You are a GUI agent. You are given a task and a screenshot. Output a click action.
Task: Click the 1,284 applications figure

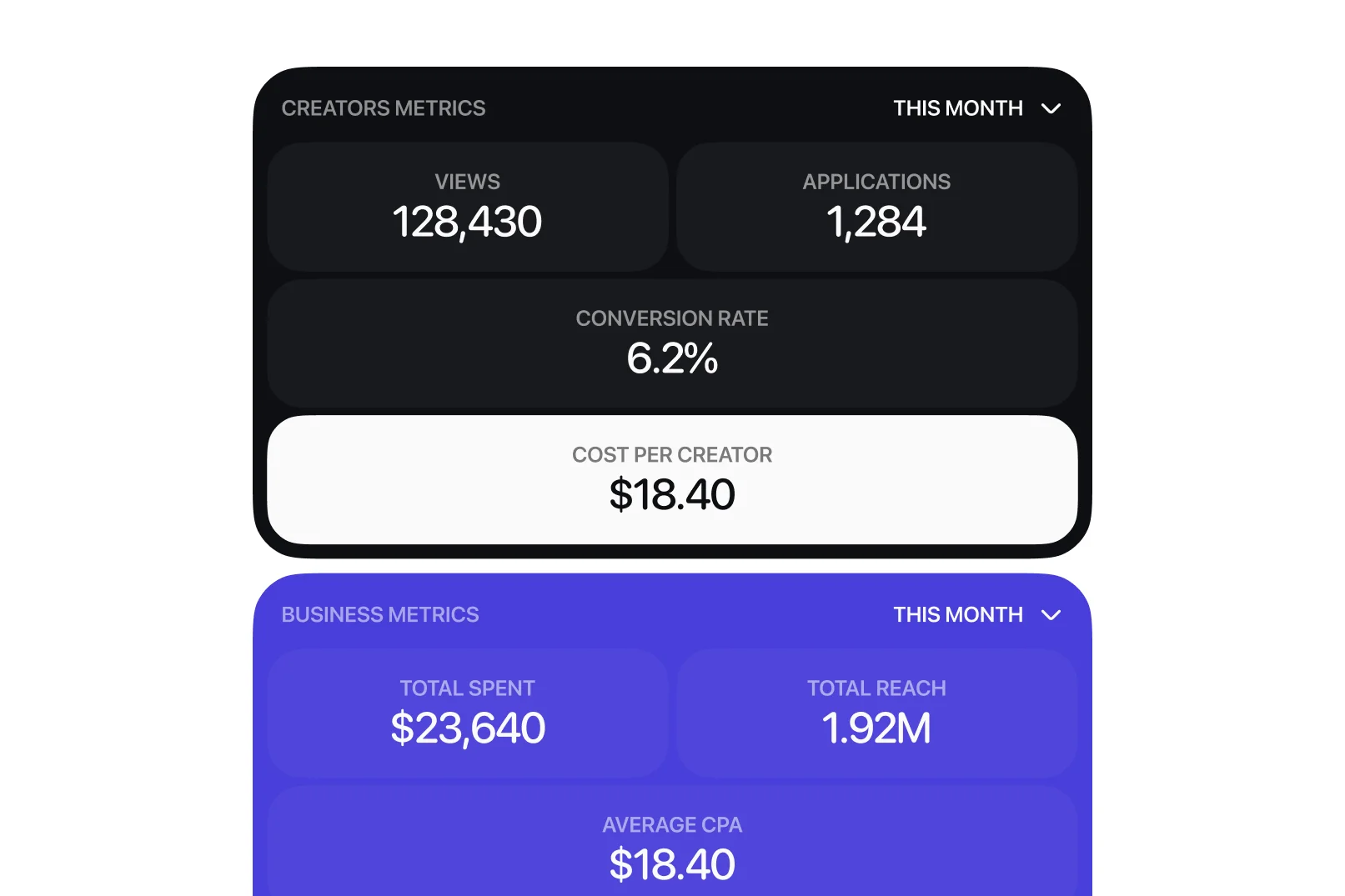(x=876, y=223)
